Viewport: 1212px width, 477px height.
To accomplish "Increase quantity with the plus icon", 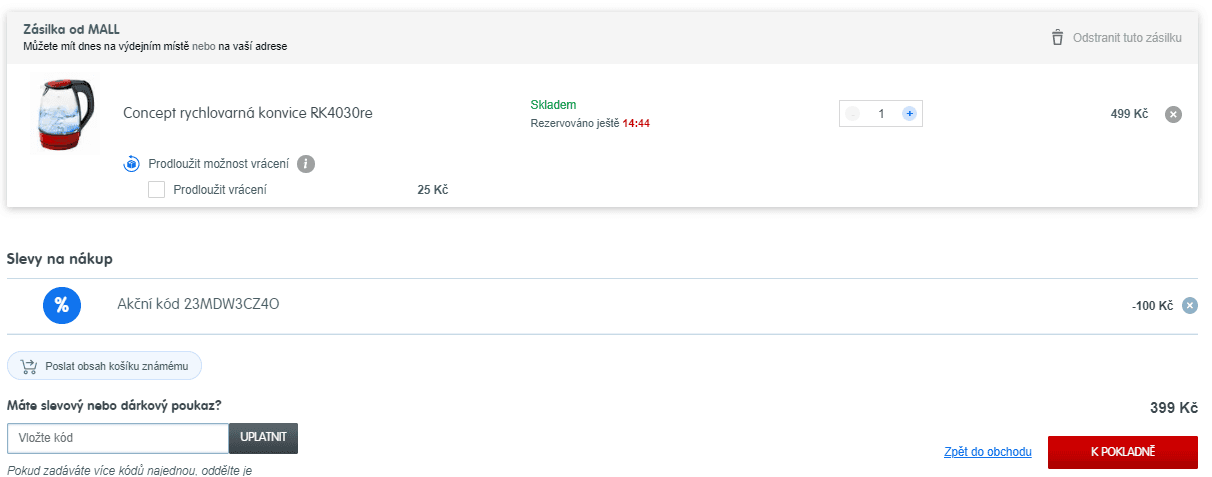I will coord(909,114).
